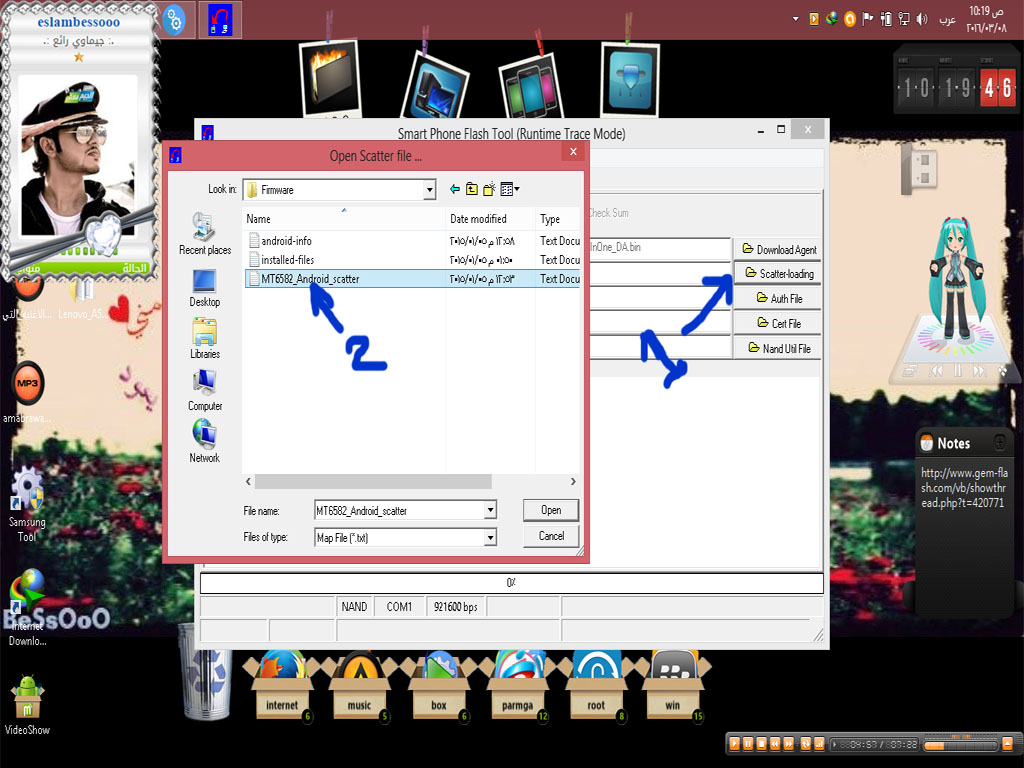This screenshot has width=1024, height=768.
Task: Go up one folder level
Action: point(472,189)
